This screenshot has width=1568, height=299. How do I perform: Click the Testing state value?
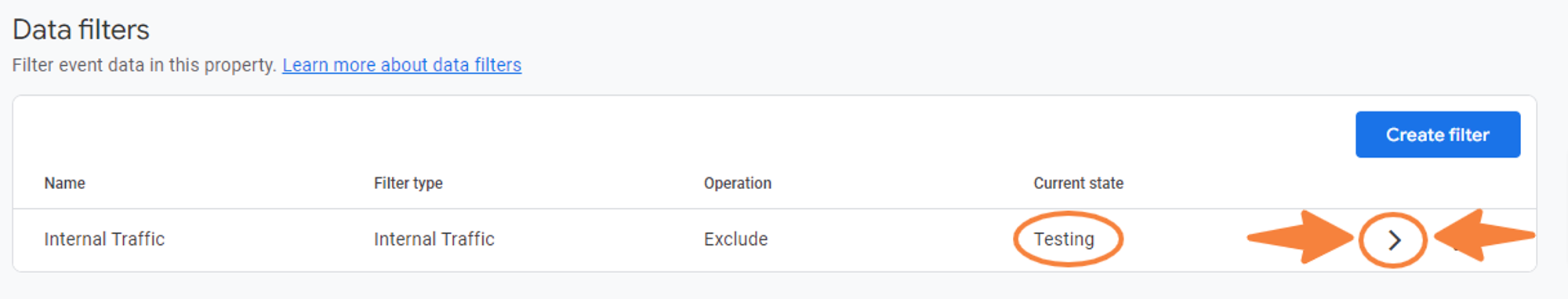pyautogui.click(x=1063, y=239)
